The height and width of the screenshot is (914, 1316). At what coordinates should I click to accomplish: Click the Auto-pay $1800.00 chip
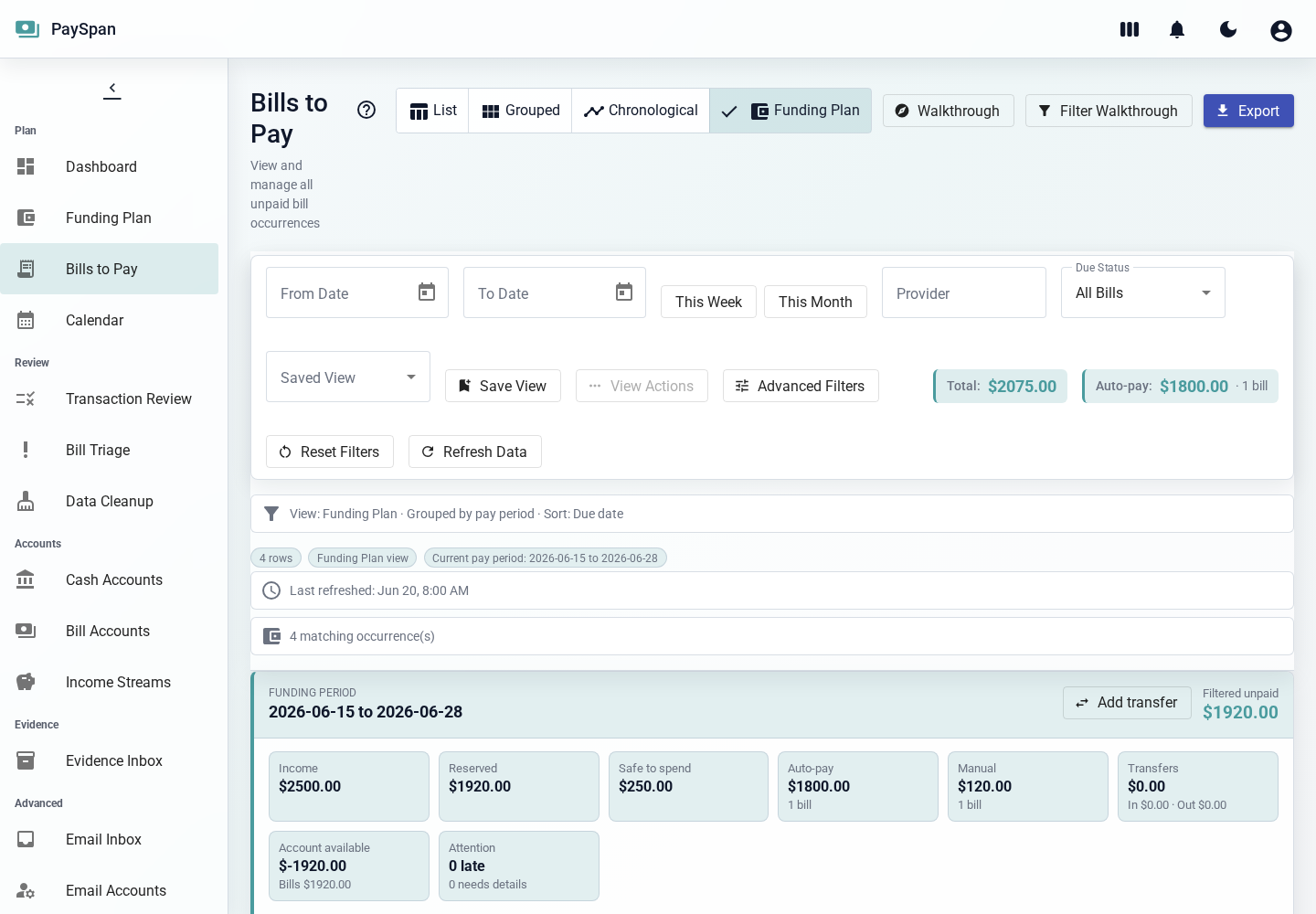tap(1181, 386)
